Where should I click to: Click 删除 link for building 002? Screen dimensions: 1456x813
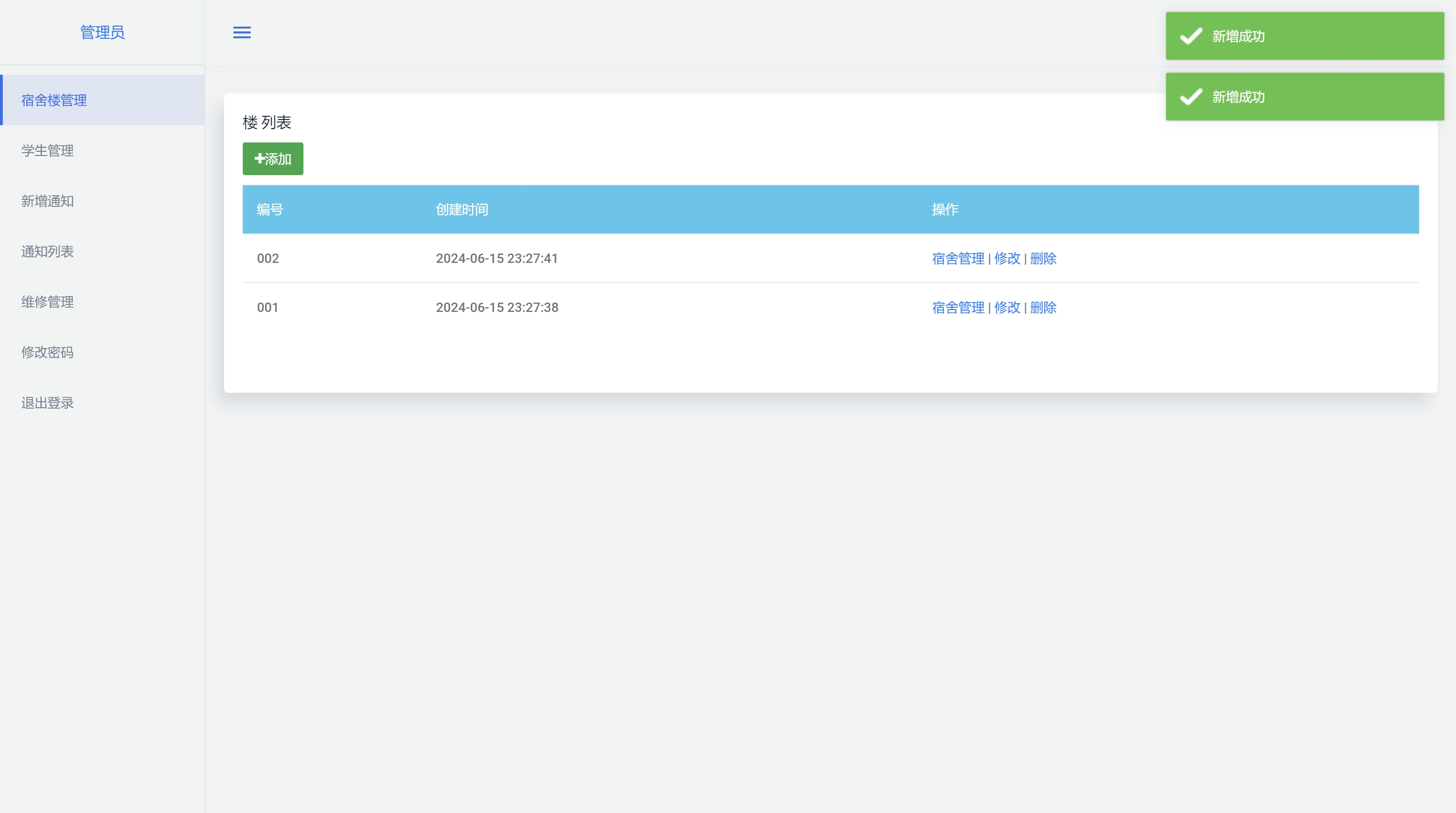[x=1043, y=258]
